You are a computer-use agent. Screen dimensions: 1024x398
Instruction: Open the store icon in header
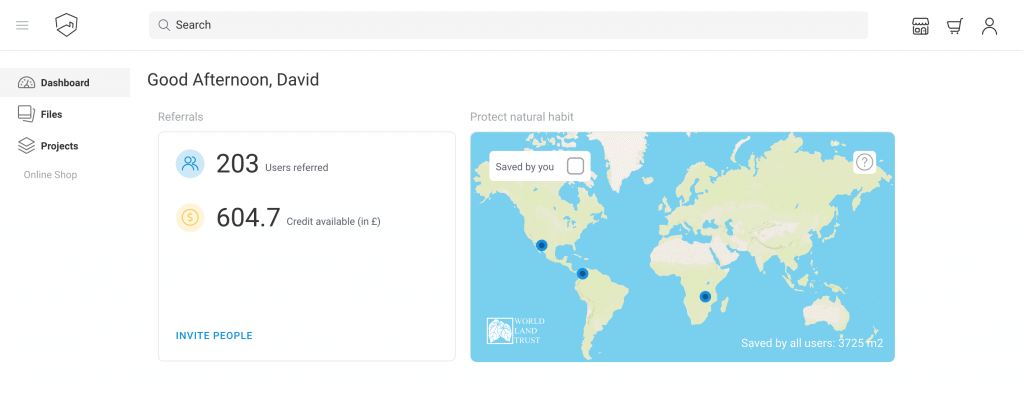[x=920, y=26]
